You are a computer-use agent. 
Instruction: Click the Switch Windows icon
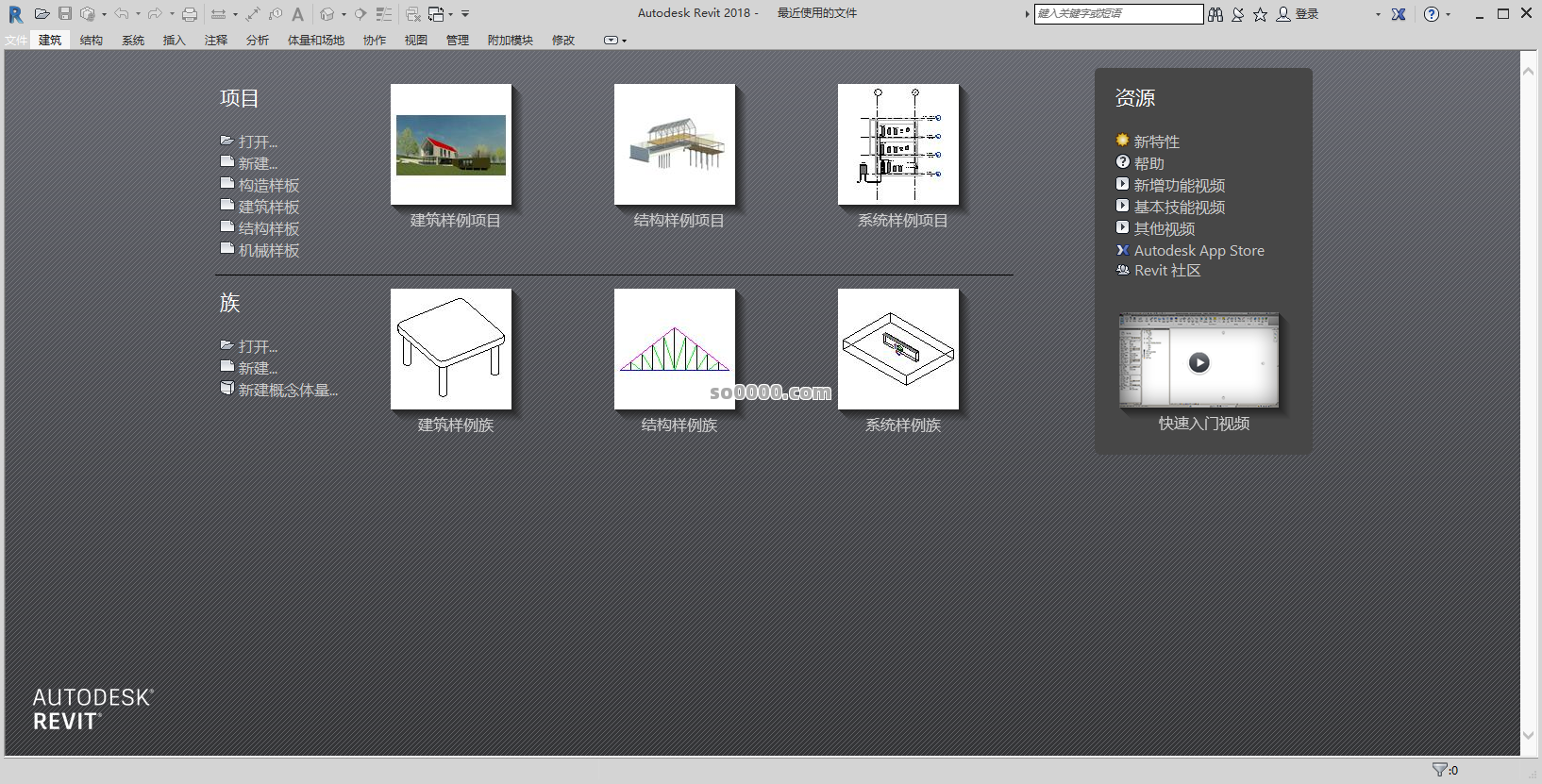pos(436,14)
